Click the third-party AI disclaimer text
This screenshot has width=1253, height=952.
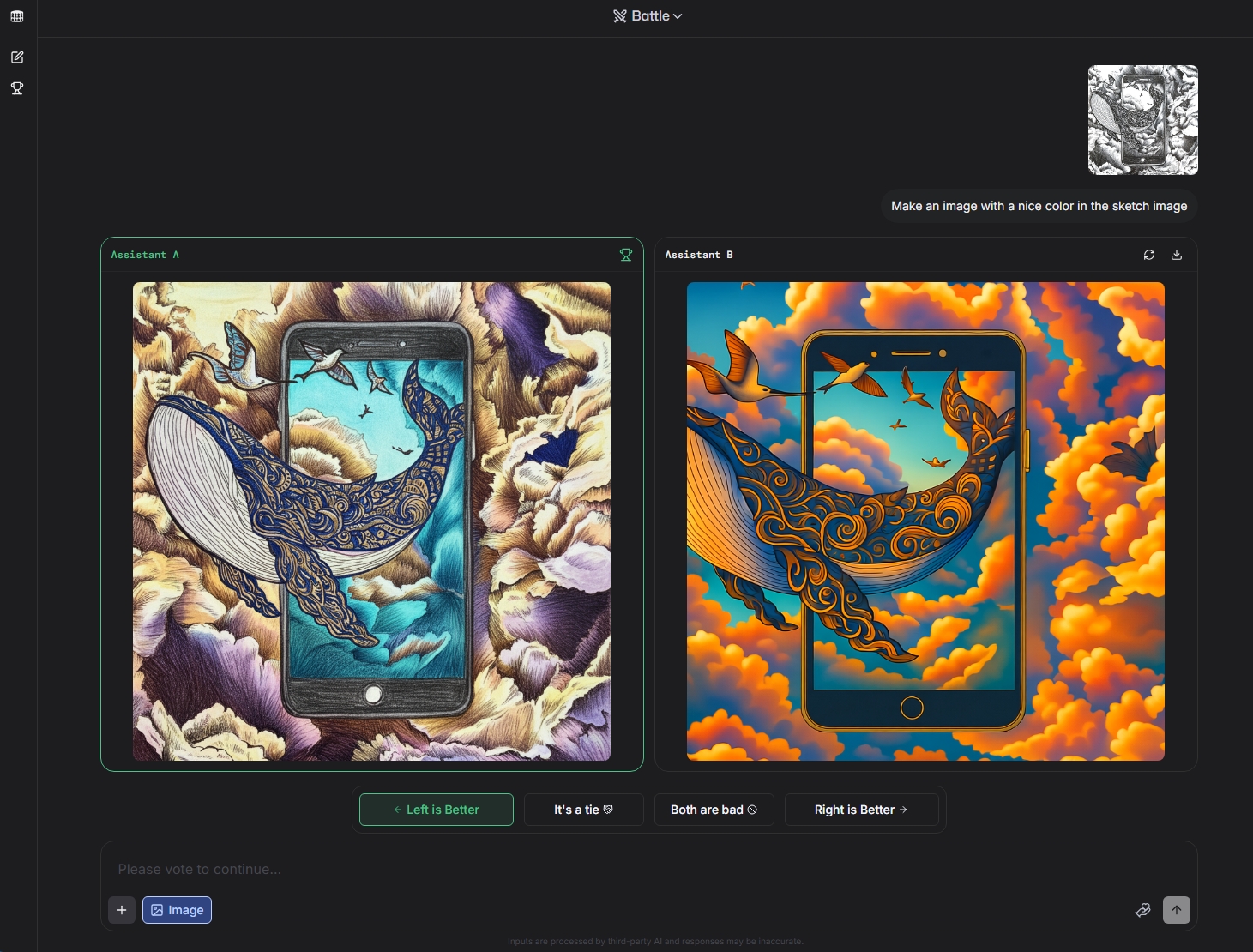(x=655, y=942)
